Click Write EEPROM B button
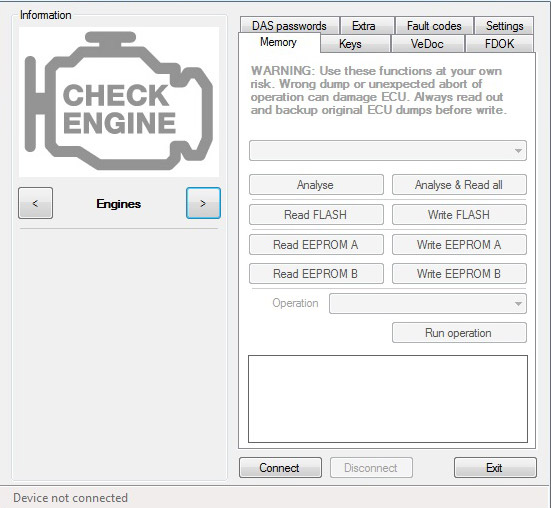Screen dimensions: 551x508 tap(459, 273)
